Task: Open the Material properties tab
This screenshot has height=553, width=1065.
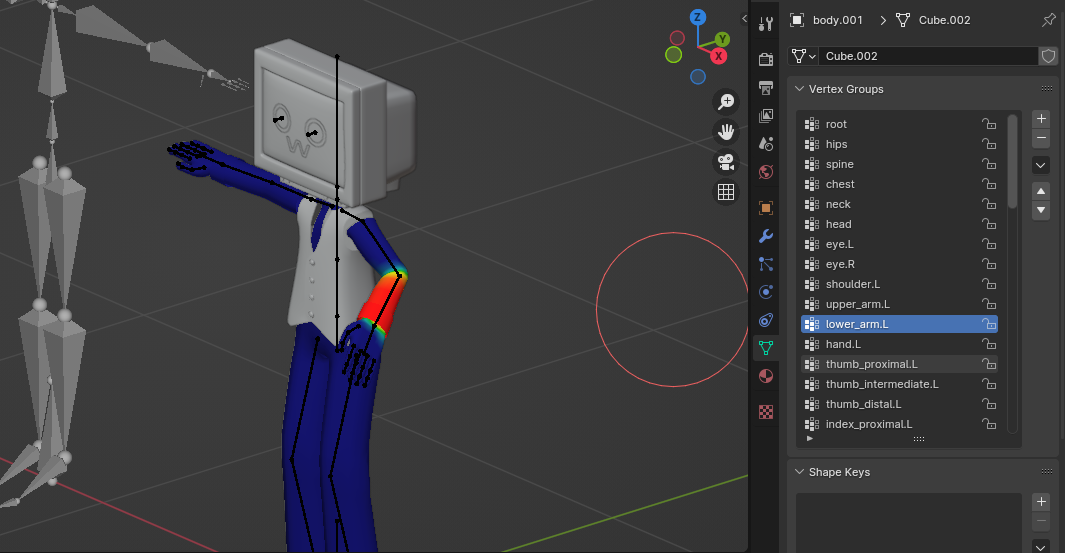Action: click(x=765, y=376)
